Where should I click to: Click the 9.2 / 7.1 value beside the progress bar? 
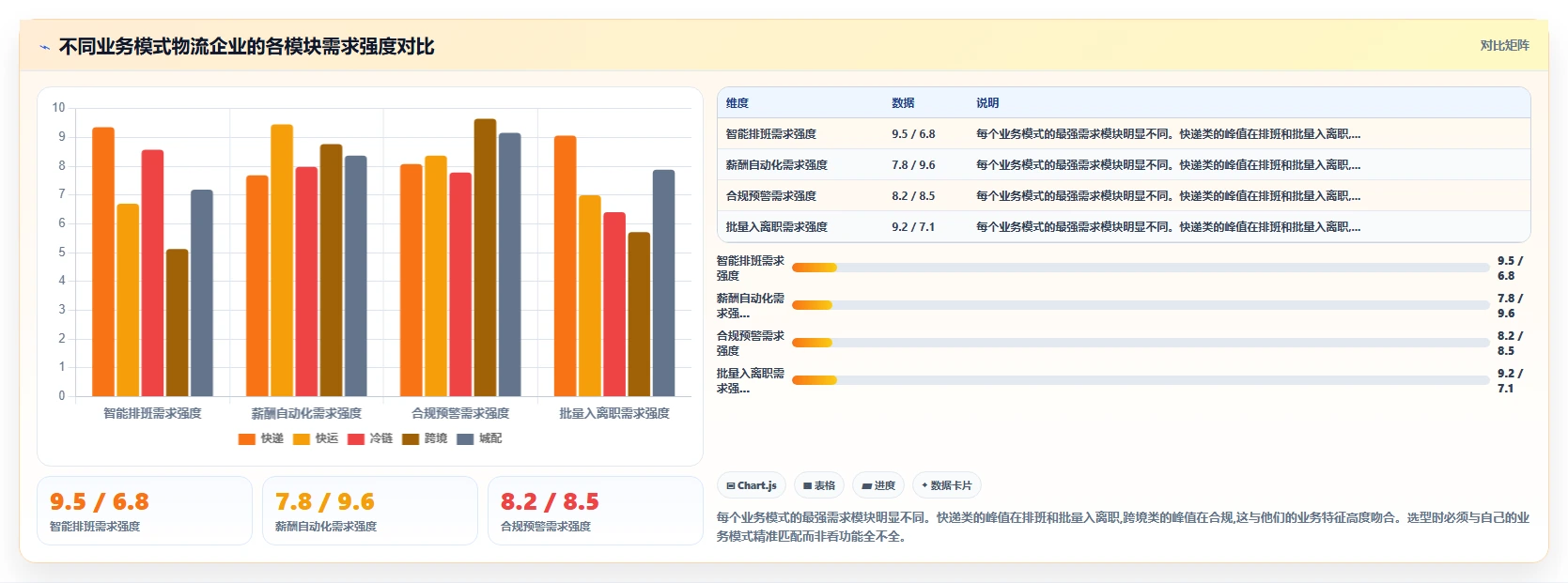1510,380
